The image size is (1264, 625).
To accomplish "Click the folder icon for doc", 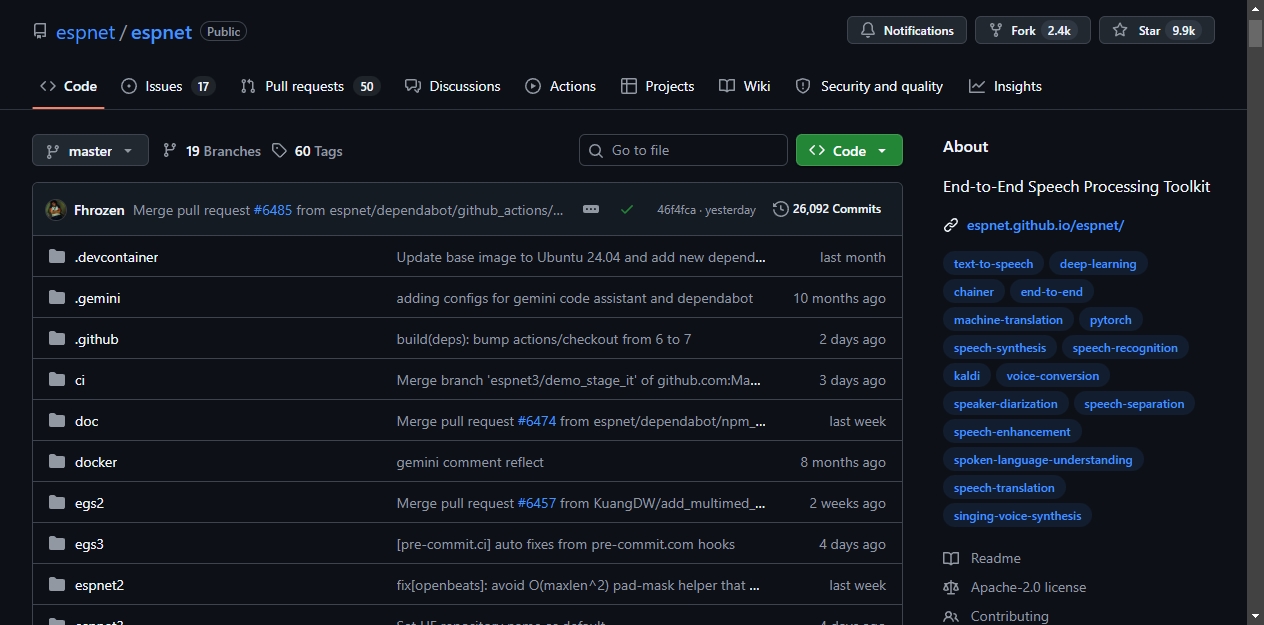I will point(57,421).
